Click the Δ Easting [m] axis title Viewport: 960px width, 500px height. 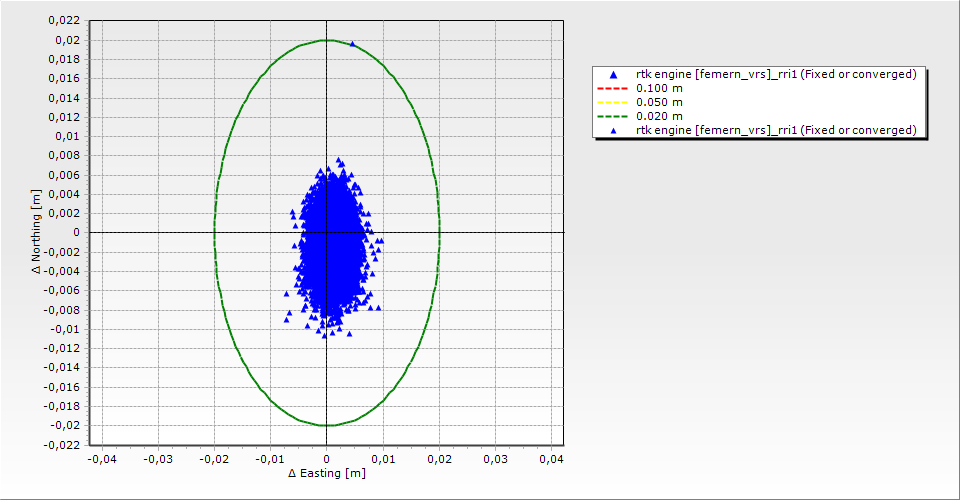[326, 473]
